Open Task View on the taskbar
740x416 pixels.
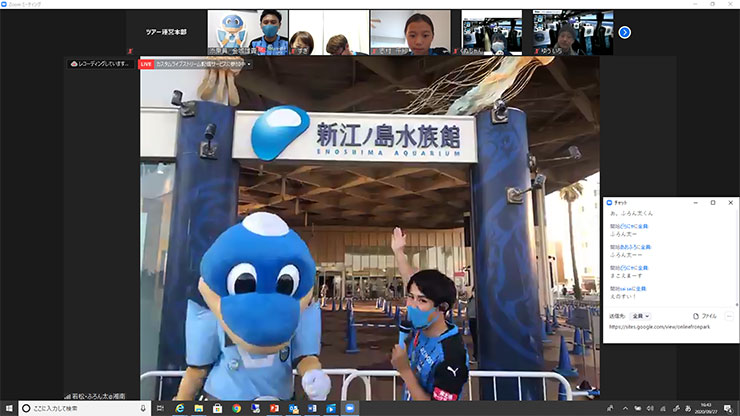(x=160, y=408)
